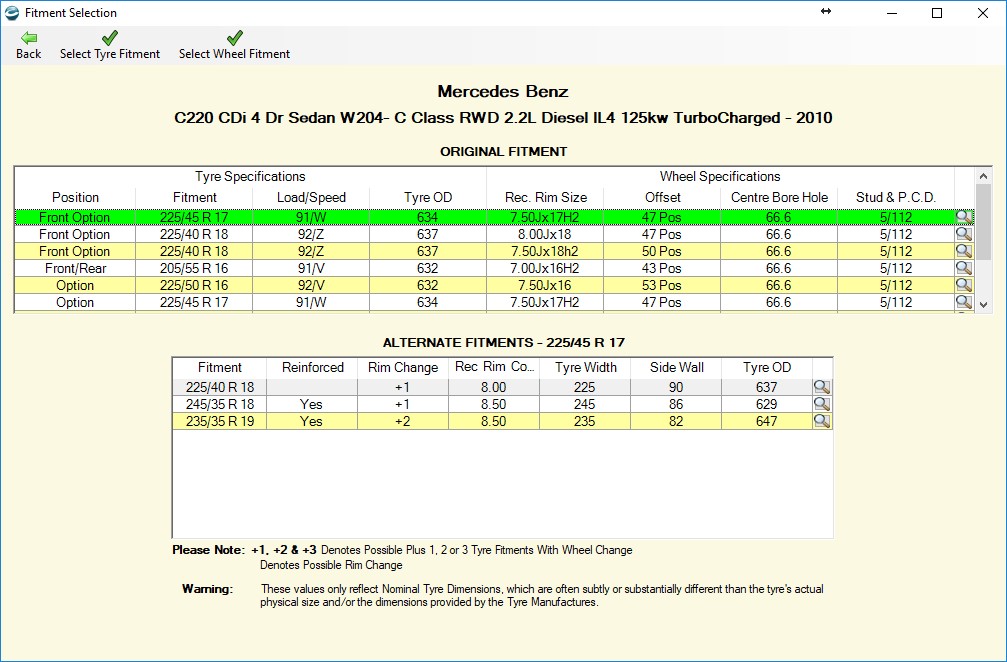
Task: Click the 225/50 R 16 fitment cell
Action: point(195,285)
